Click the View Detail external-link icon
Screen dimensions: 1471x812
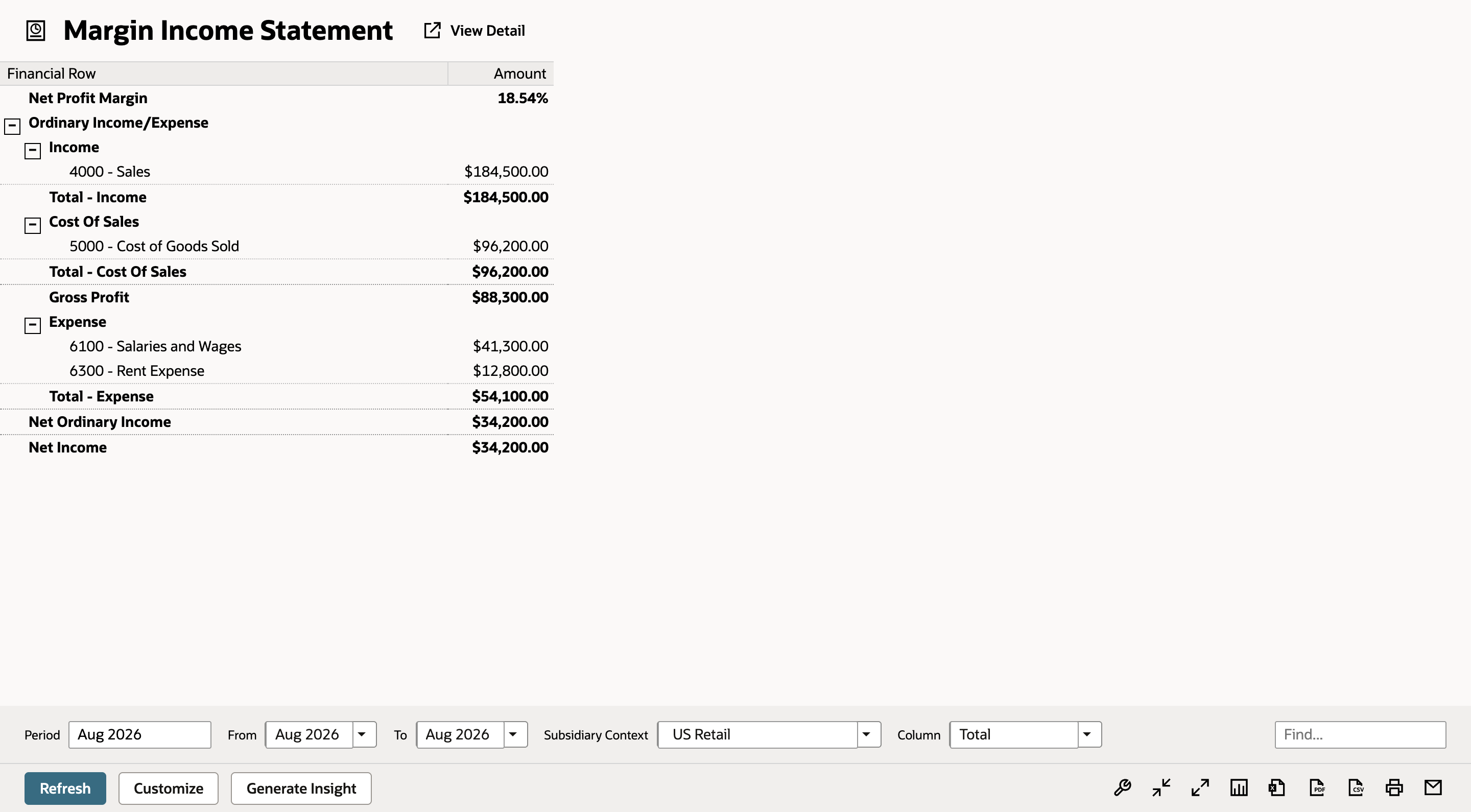pyautogui.click(x=432, y=30)
